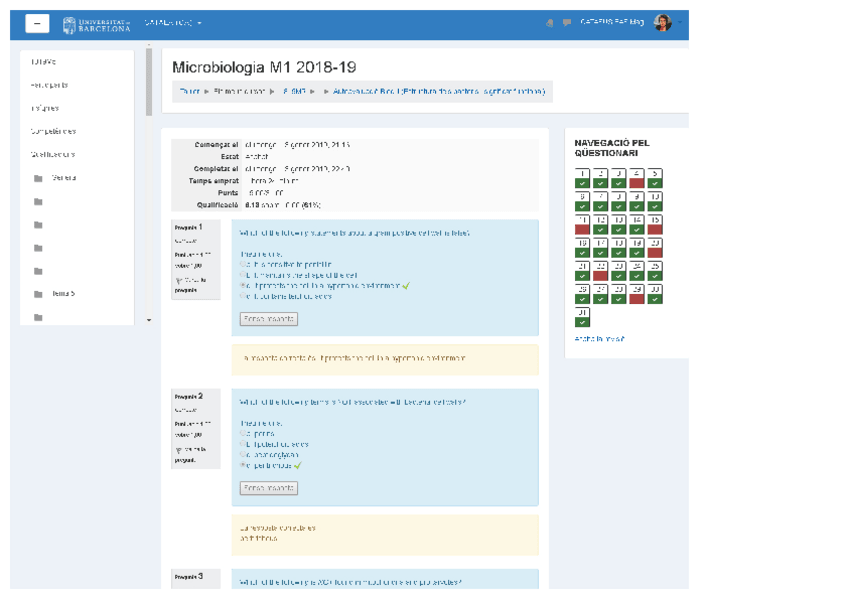Click the hamburger menu button in header
Viewport: 848px width, 599px height.
[37, 24]
